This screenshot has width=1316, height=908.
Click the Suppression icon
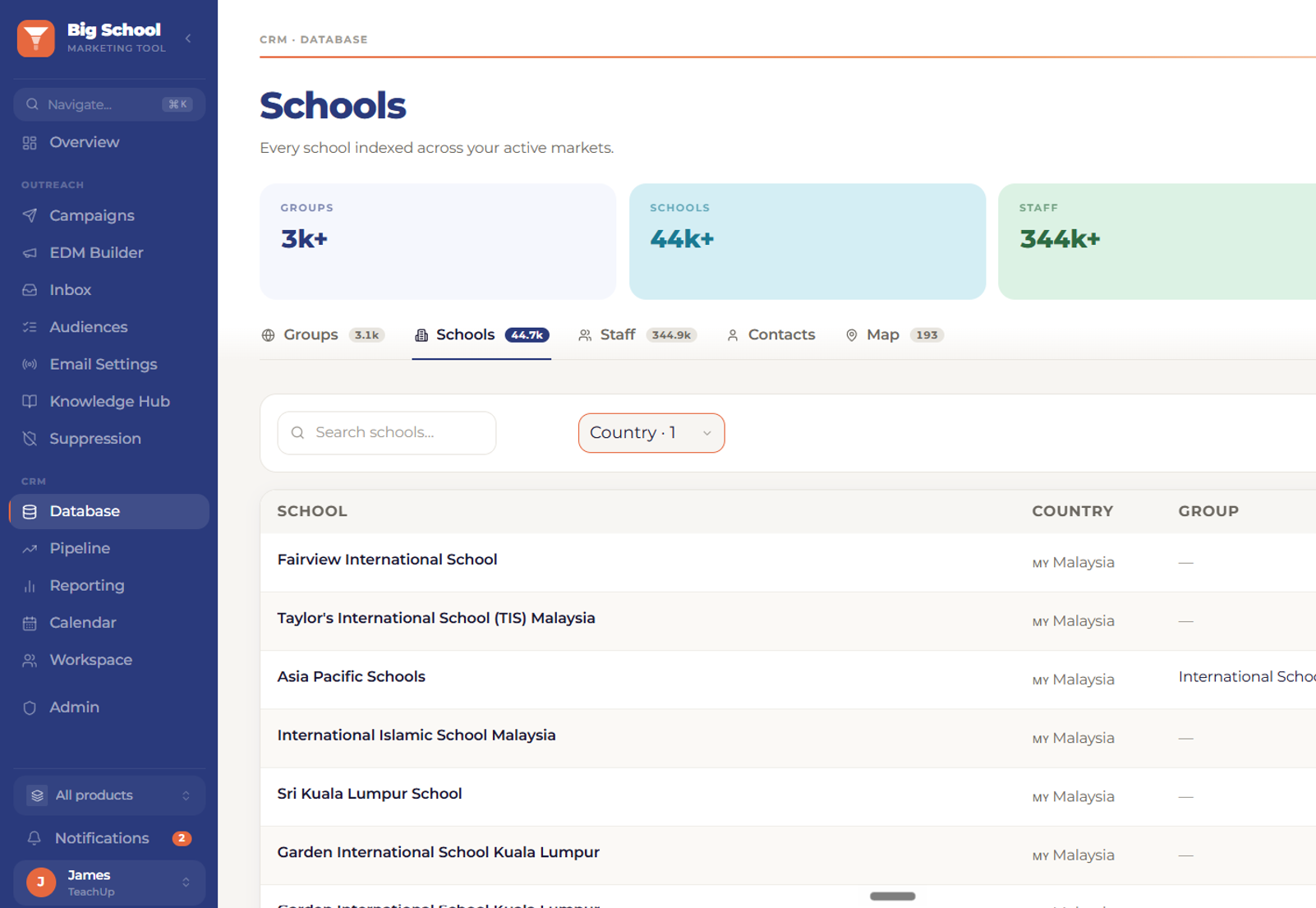click(x=30, y=439)
